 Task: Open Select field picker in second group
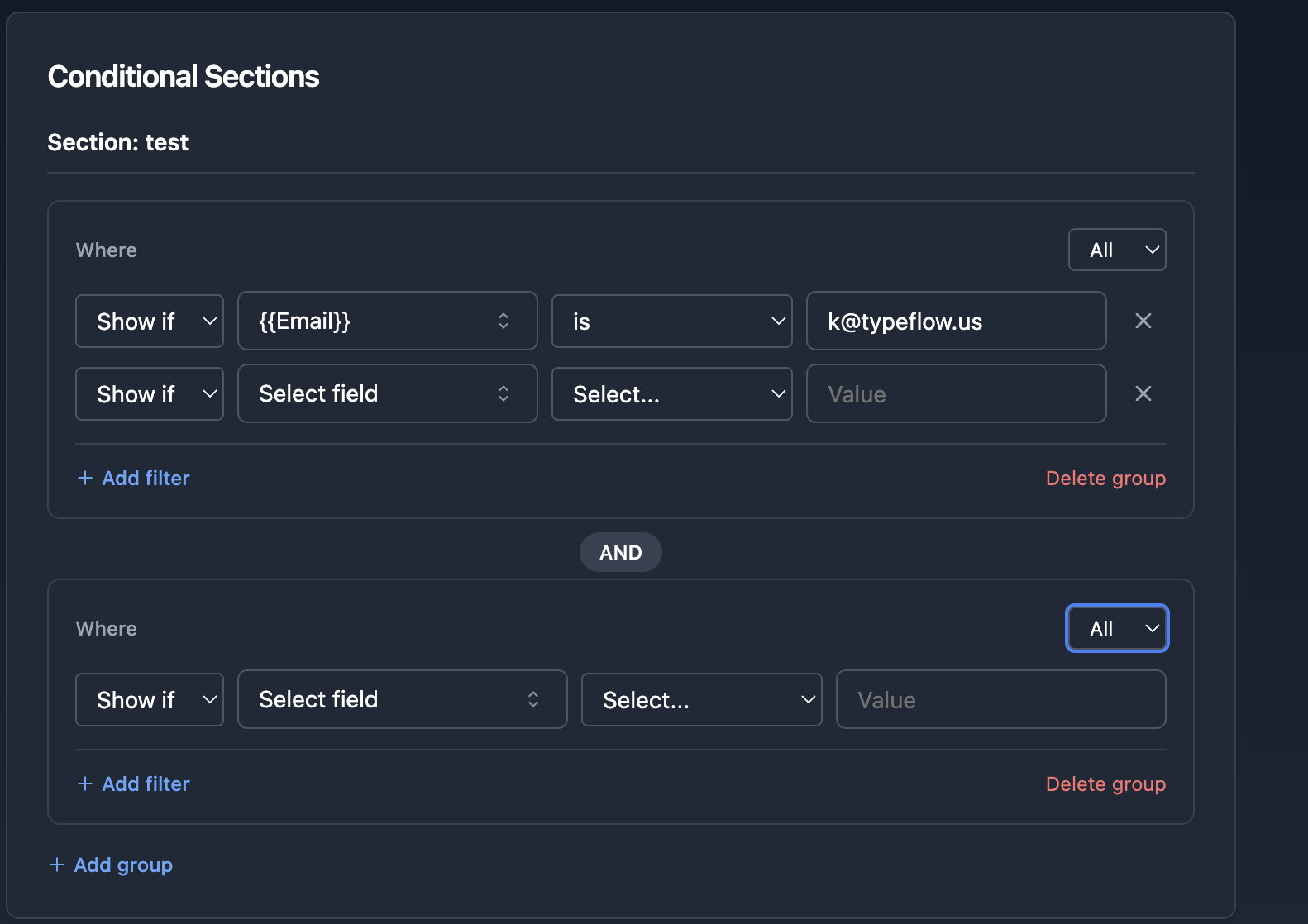click(402, 699)
